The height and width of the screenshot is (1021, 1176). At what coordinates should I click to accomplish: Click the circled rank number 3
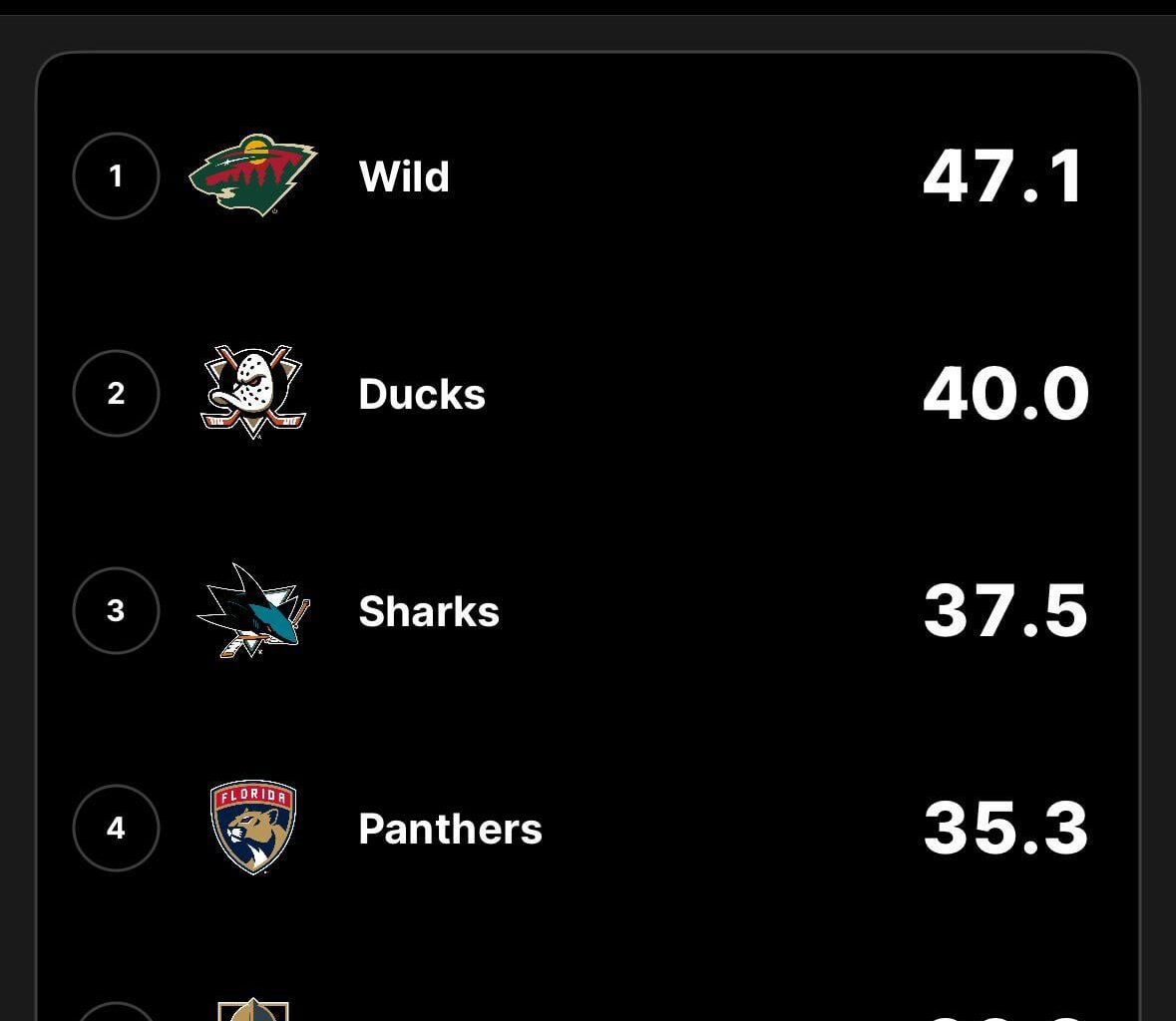coord(116,610)
